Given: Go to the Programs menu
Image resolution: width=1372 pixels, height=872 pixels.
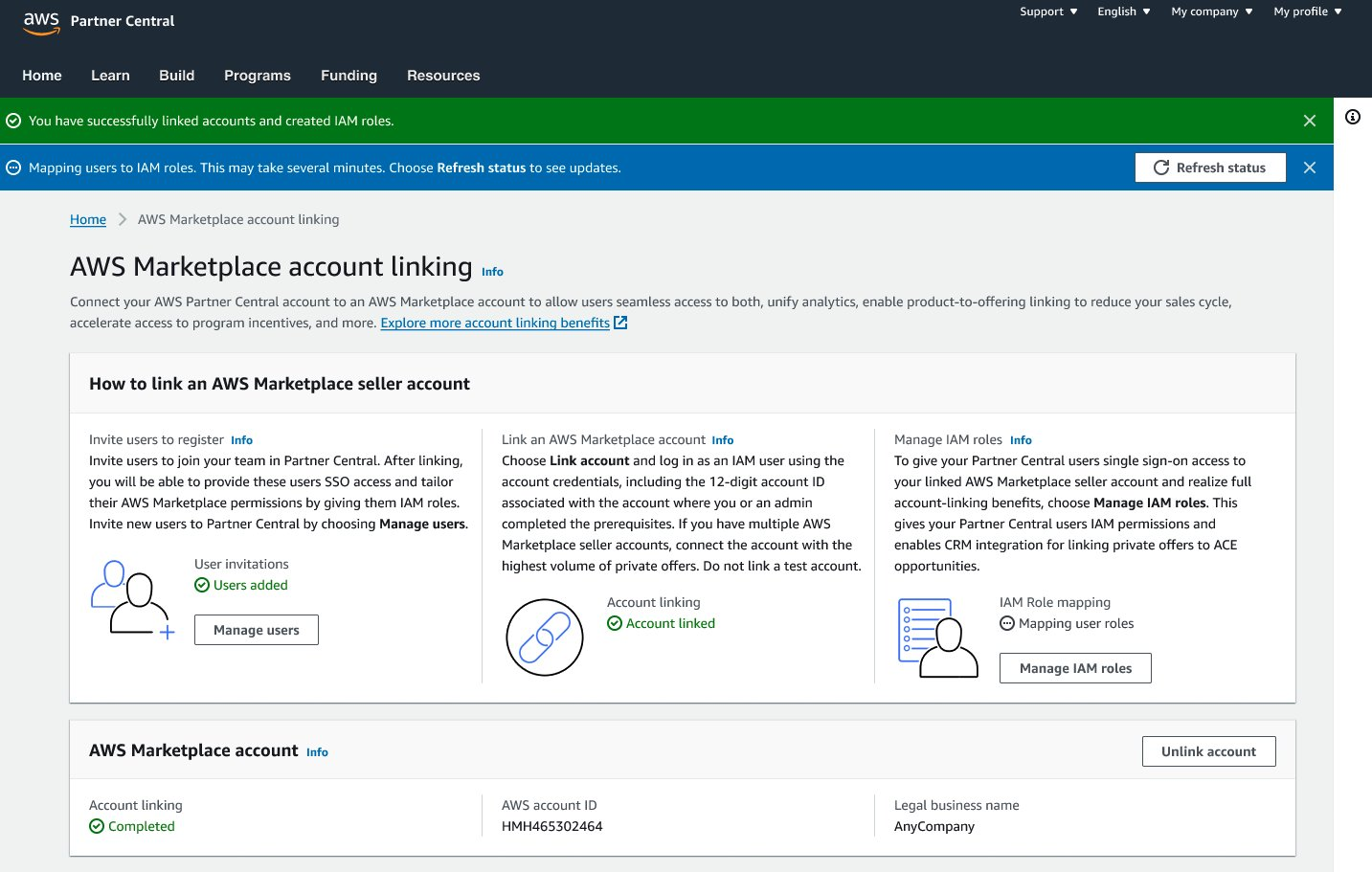Looking at the screenshot, I should [x=257, y=76].
